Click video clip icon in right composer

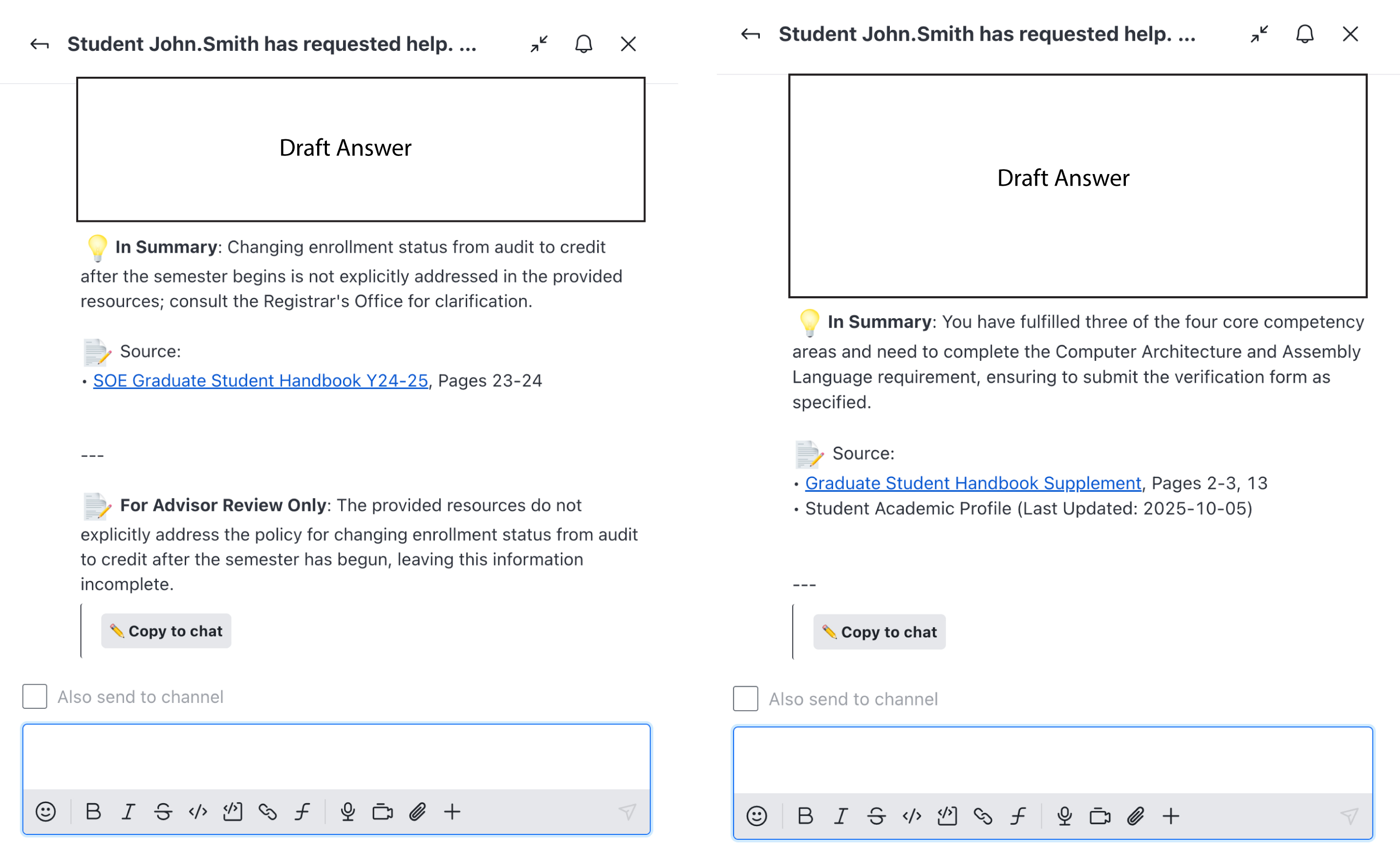[x=1099, y=816]
